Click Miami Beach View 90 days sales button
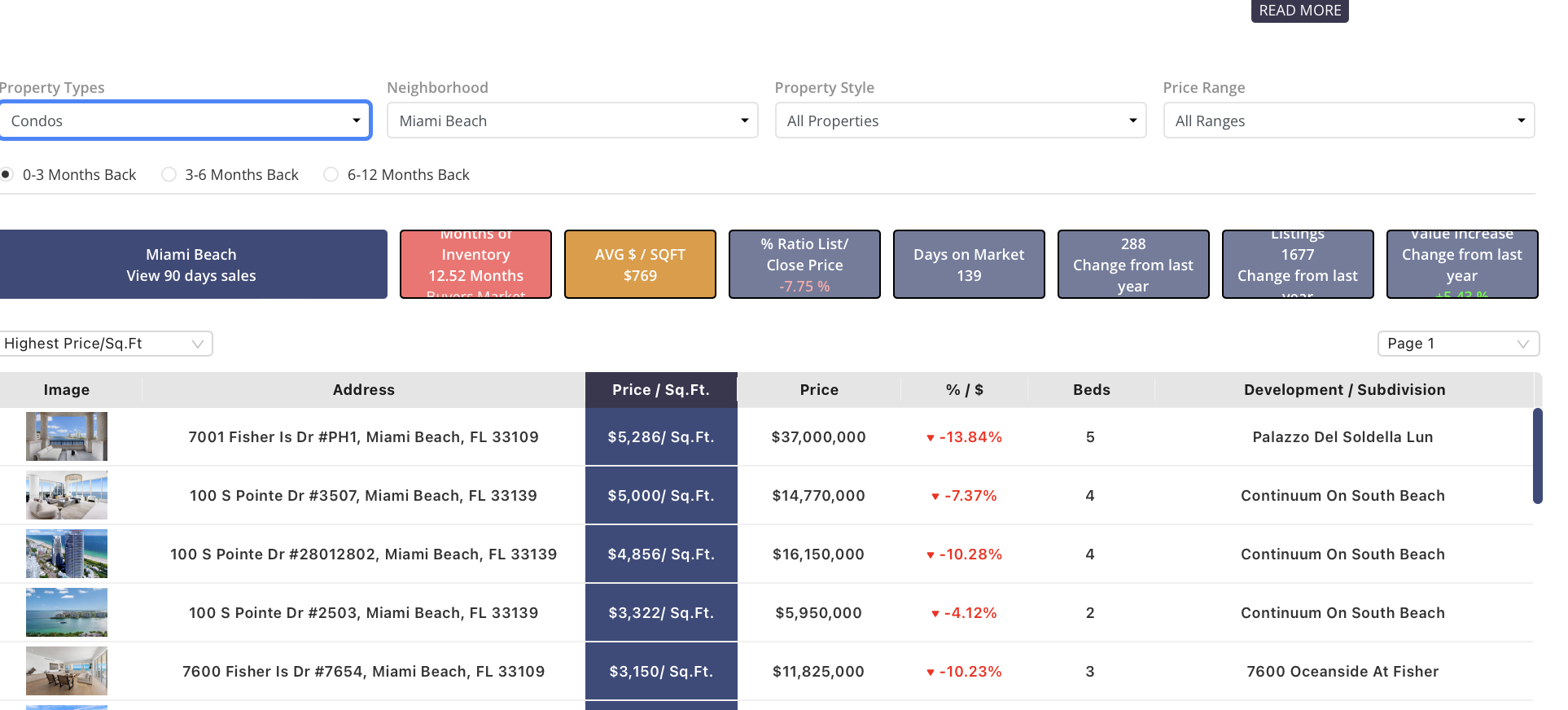This screenshot has width=1568, height=710. 193,265
